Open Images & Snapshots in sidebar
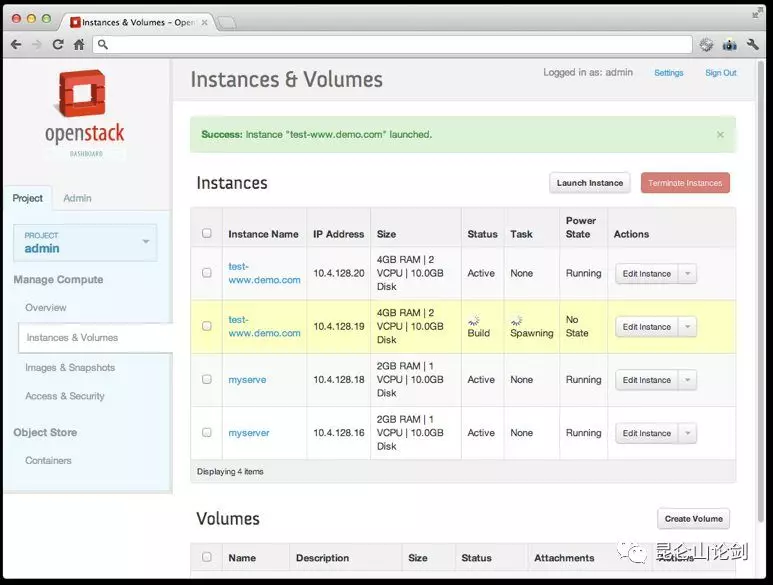The width and height of the screenshot is (773, 585). tap(70, 368)
